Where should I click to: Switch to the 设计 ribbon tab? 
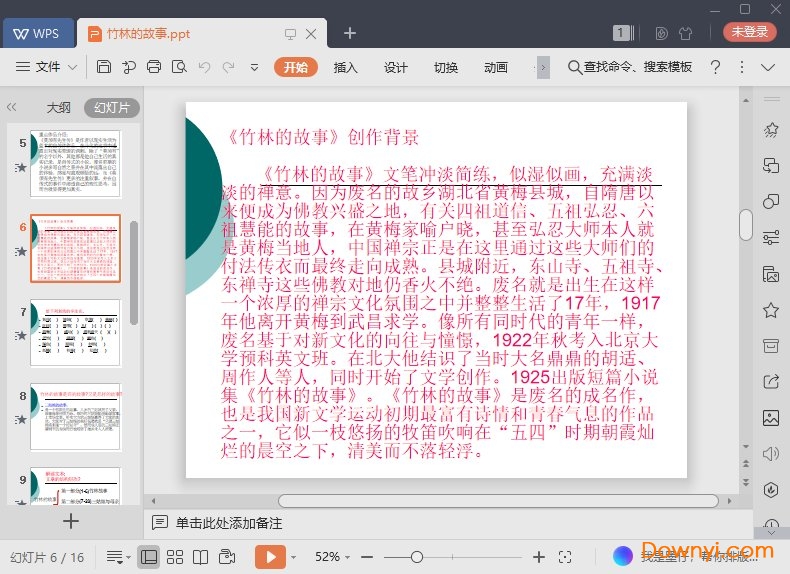coord(396,67)
